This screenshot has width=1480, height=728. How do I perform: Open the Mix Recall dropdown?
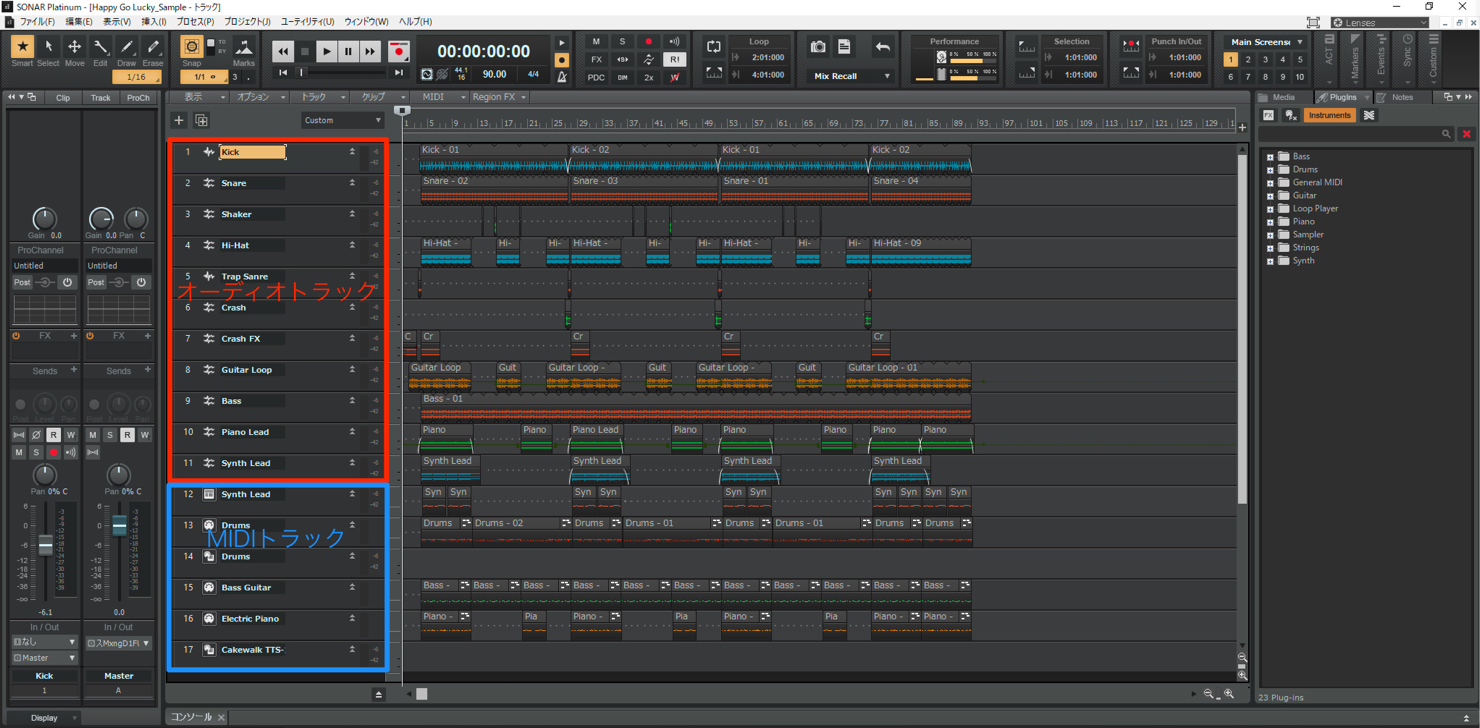tap(851, 76)
